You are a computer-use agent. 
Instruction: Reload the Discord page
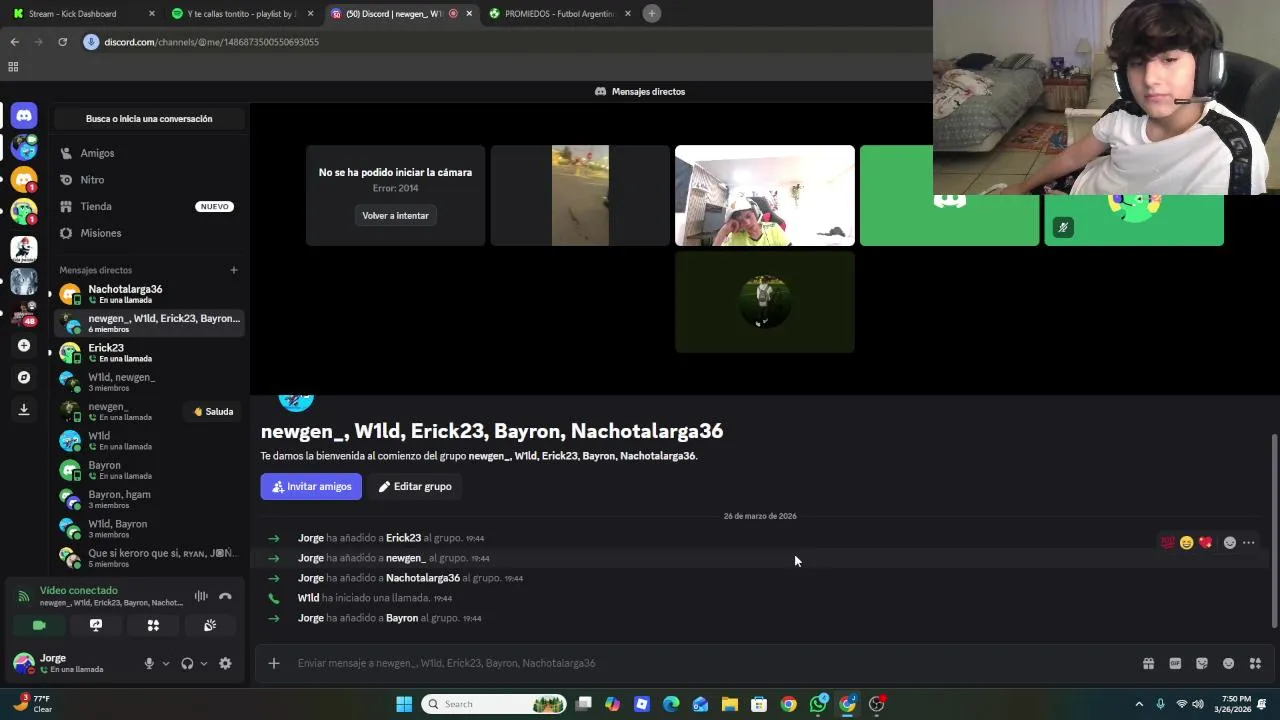(62, 42)
